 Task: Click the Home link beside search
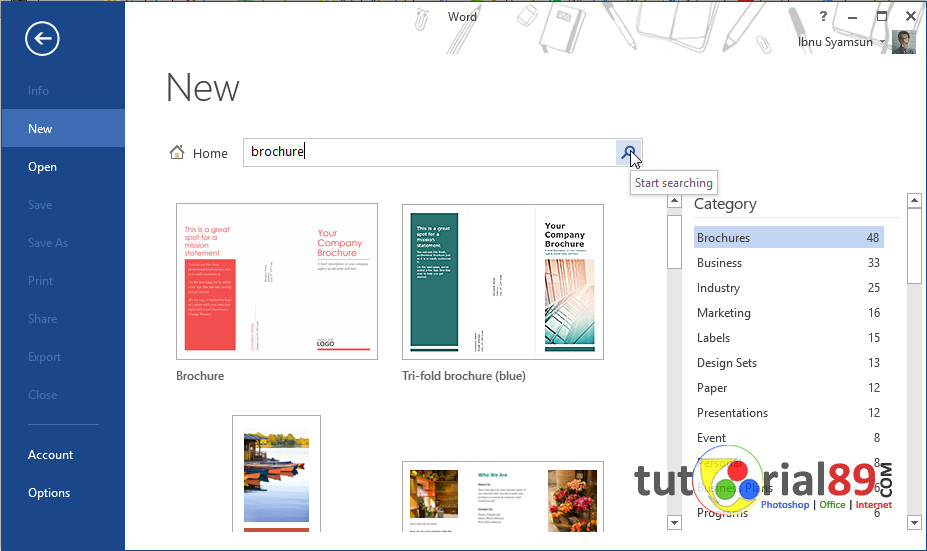pyautogui.click(x=210, y=154)
